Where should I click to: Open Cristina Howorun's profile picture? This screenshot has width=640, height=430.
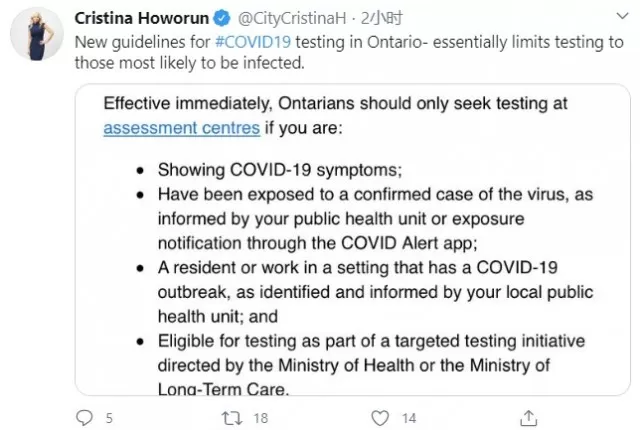tap(37, 34)
